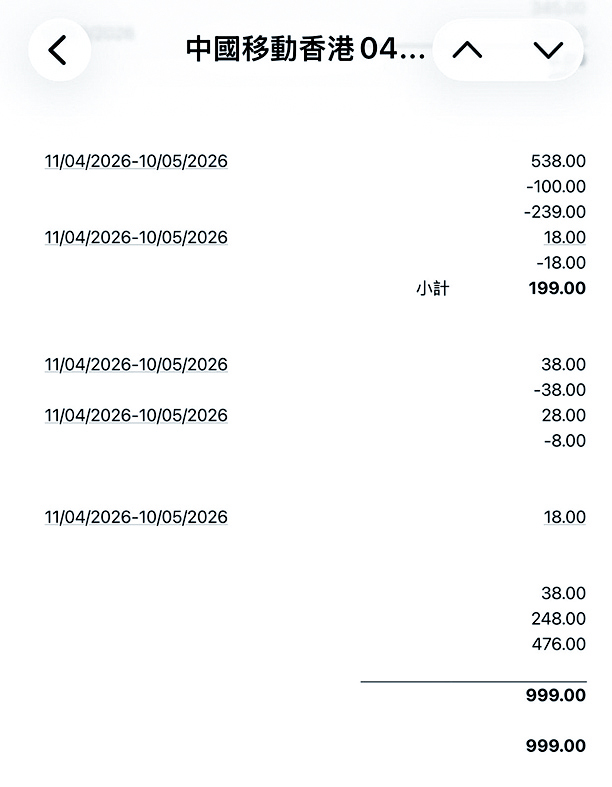Go to next bill with down chevron
Viewport: 612px width, 787px height.
pyautogui.click(x=548, y=50)
